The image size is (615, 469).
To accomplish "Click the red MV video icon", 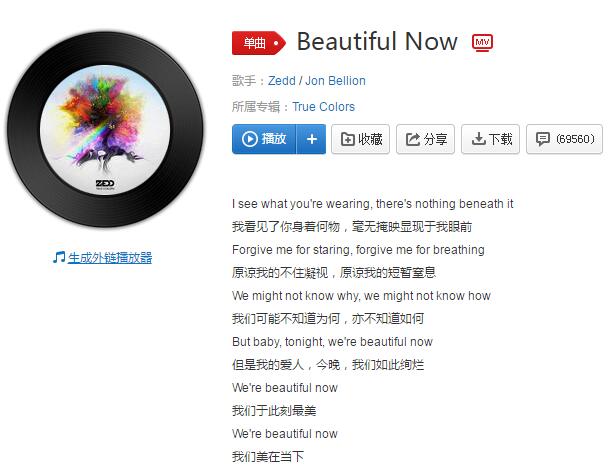I will 482,42.
